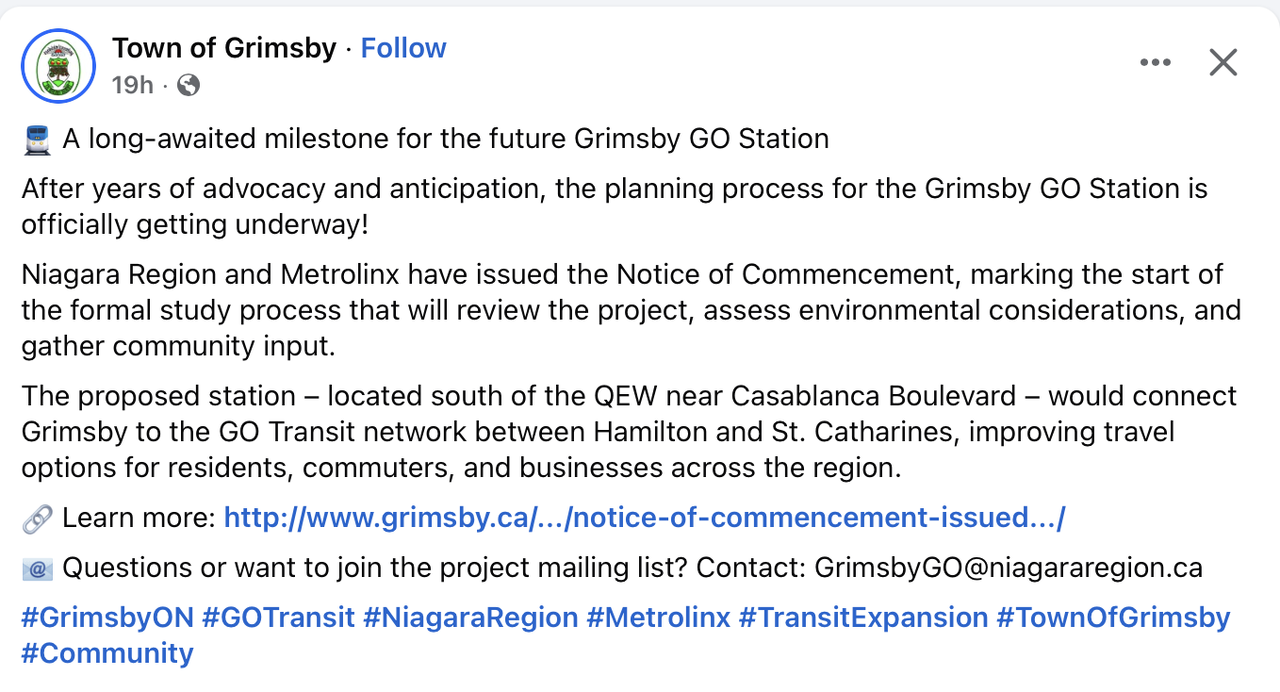This screenshot has width=1280, height=692.
Task: Click the headline text about Grimsby GO Station
Action: point(446,138)
